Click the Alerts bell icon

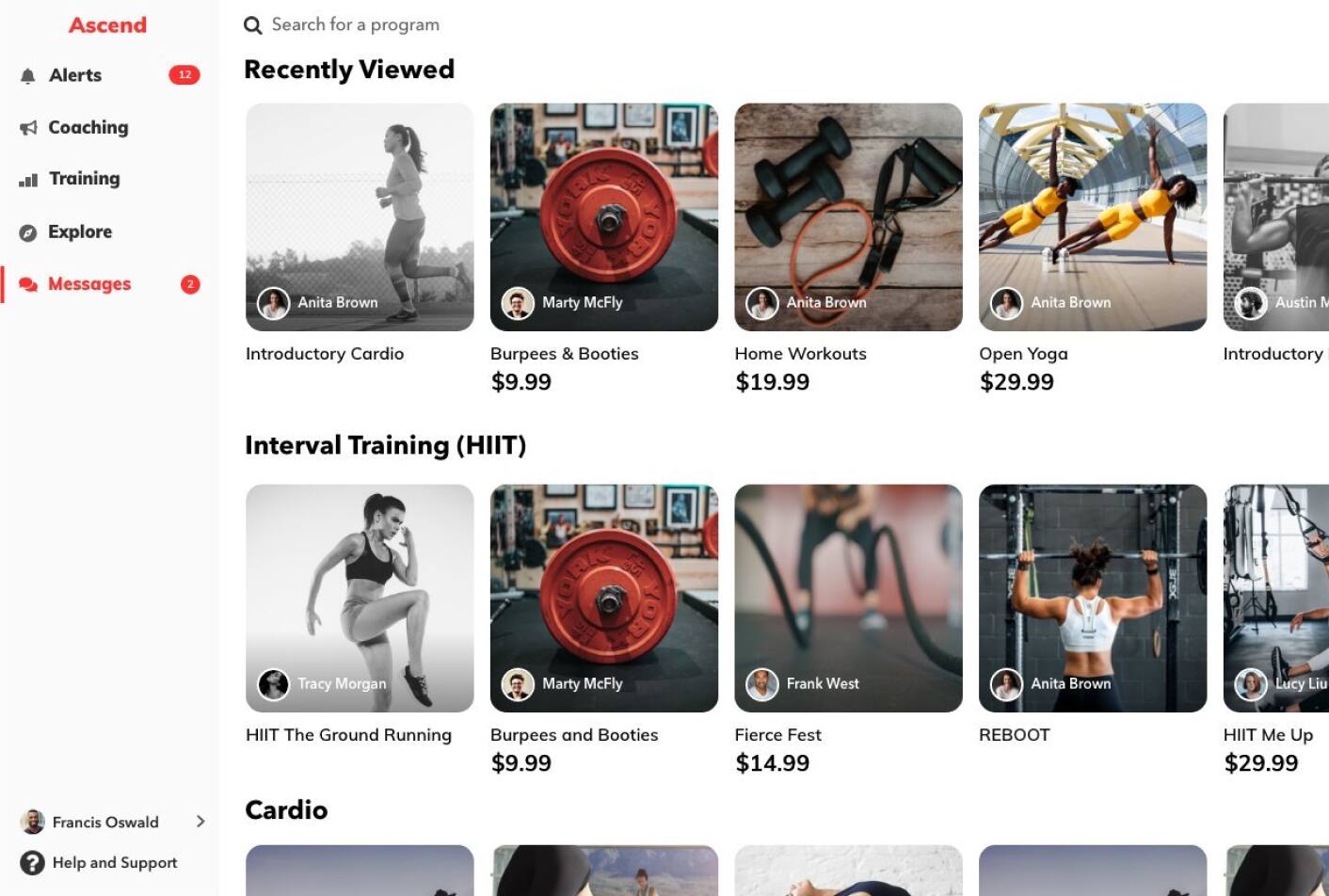coord(28,76)
